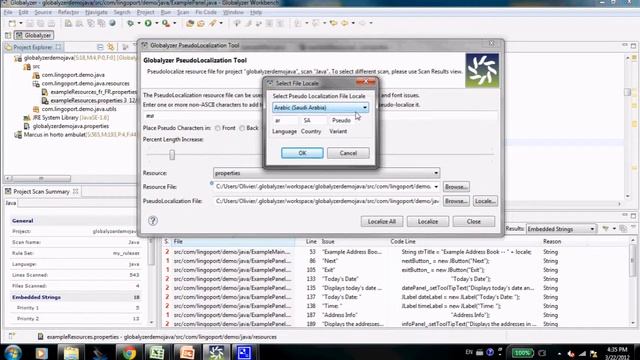
Task: Open the Navigate menu
Action: coord(96,12)
